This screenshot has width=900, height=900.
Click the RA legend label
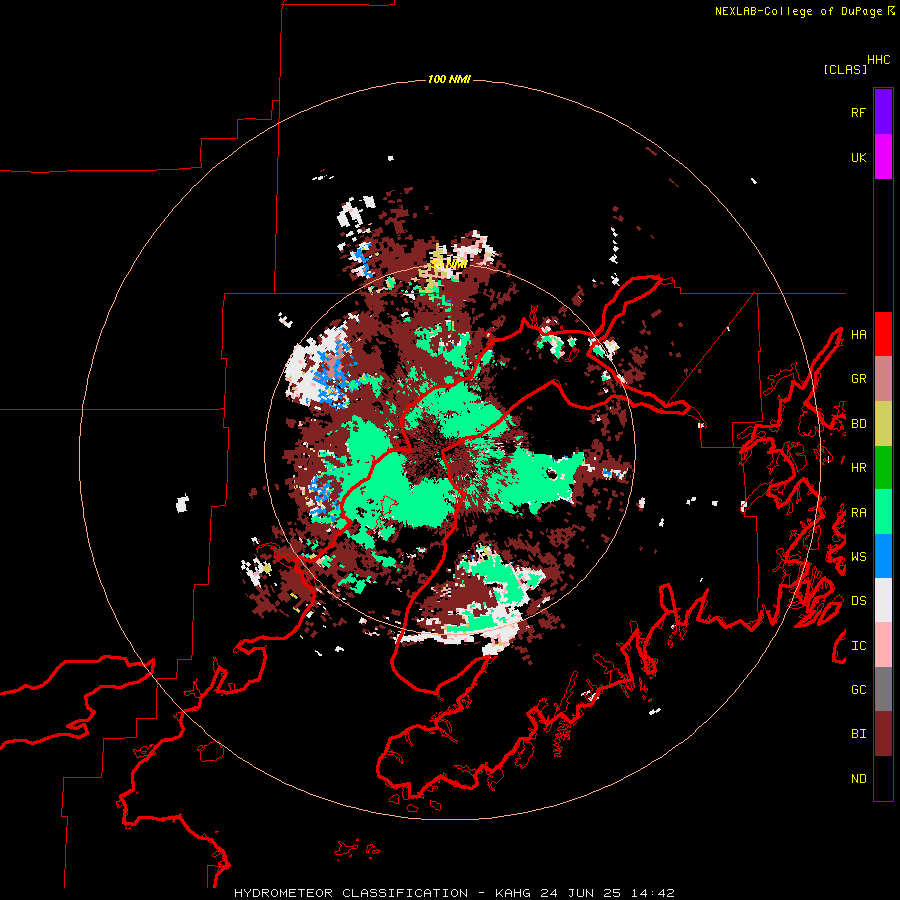coord(858,513)
